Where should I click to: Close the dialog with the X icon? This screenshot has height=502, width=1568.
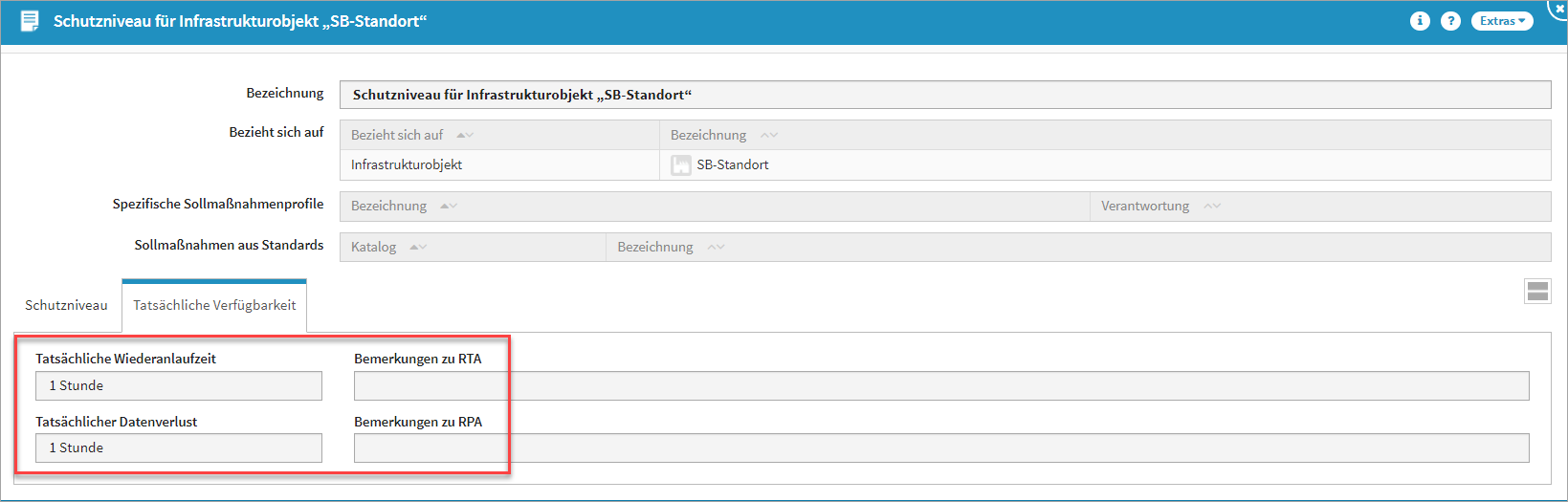pos(1559,8)
